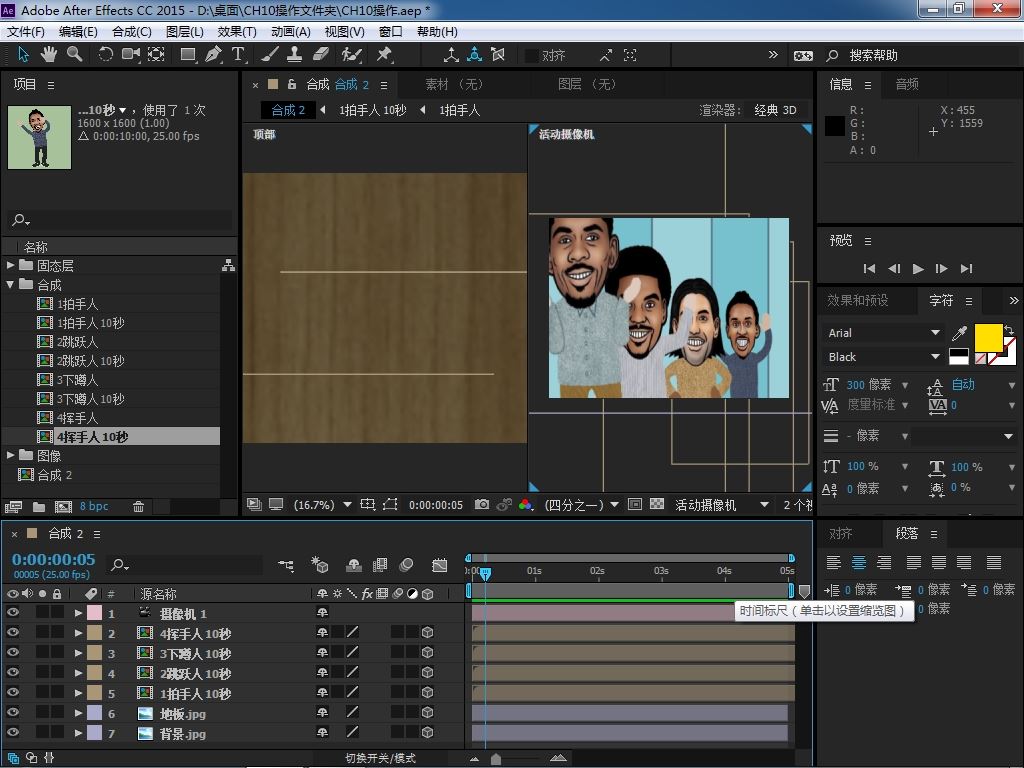Toggle 3D cube switch for 1拍手人 10秒

click(428, 692)
